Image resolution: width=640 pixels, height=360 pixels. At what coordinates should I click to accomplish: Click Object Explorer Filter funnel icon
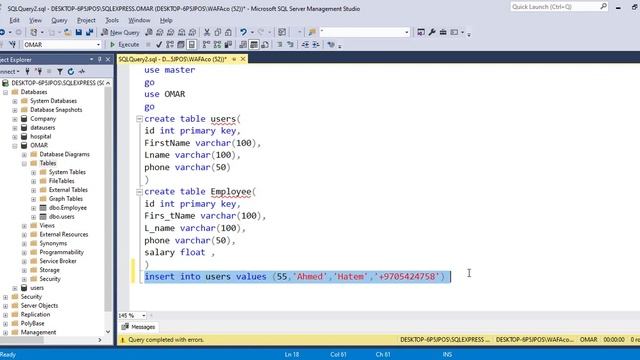(x=60, y=71)
